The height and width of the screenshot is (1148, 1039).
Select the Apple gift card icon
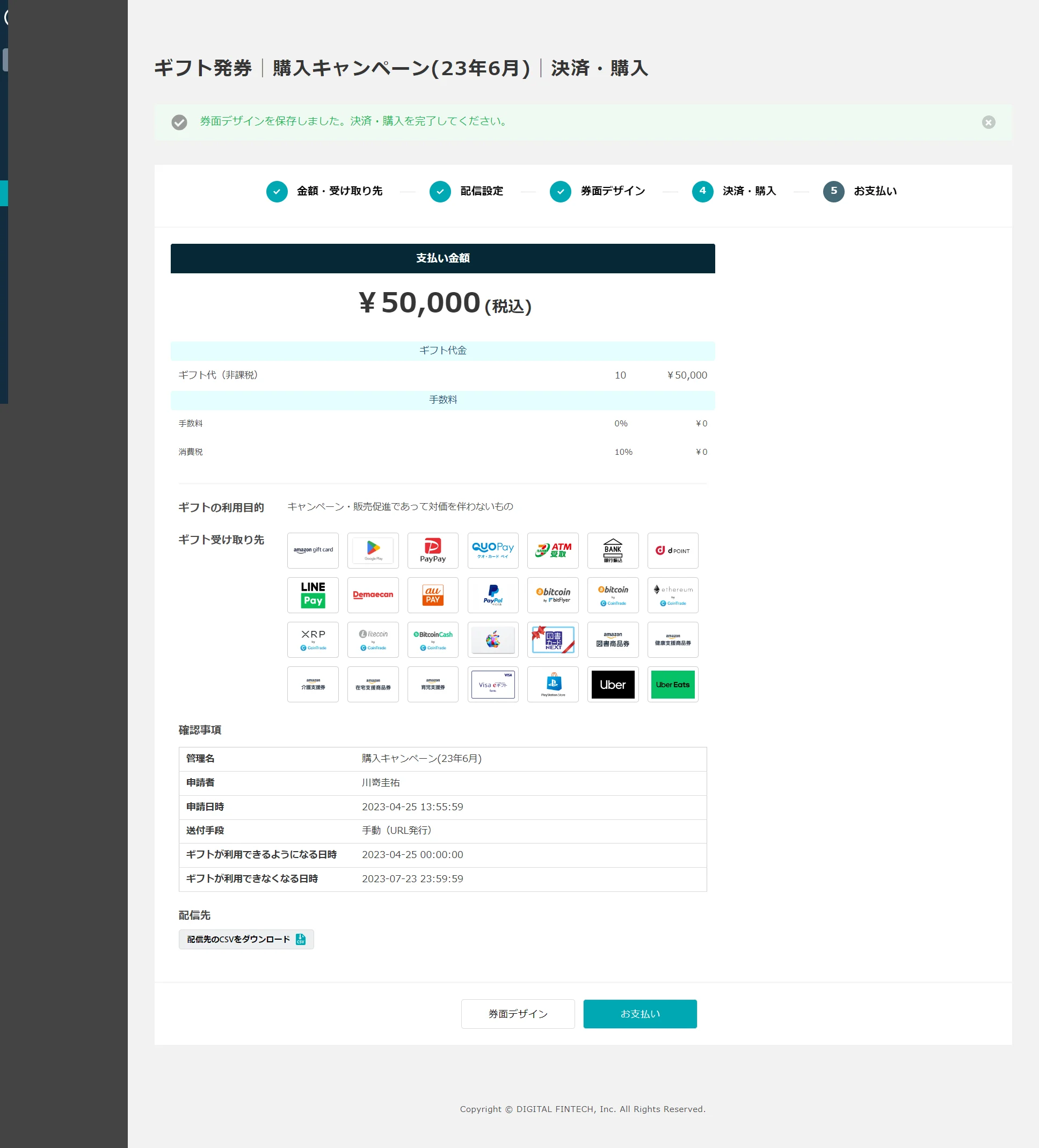[493, 640]
